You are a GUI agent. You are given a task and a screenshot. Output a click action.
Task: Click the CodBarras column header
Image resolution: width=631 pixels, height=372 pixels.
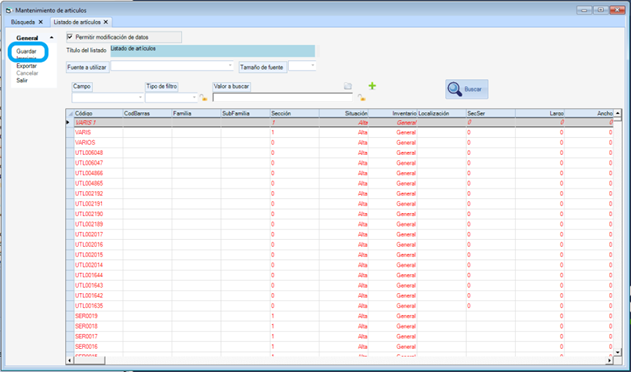147,114
